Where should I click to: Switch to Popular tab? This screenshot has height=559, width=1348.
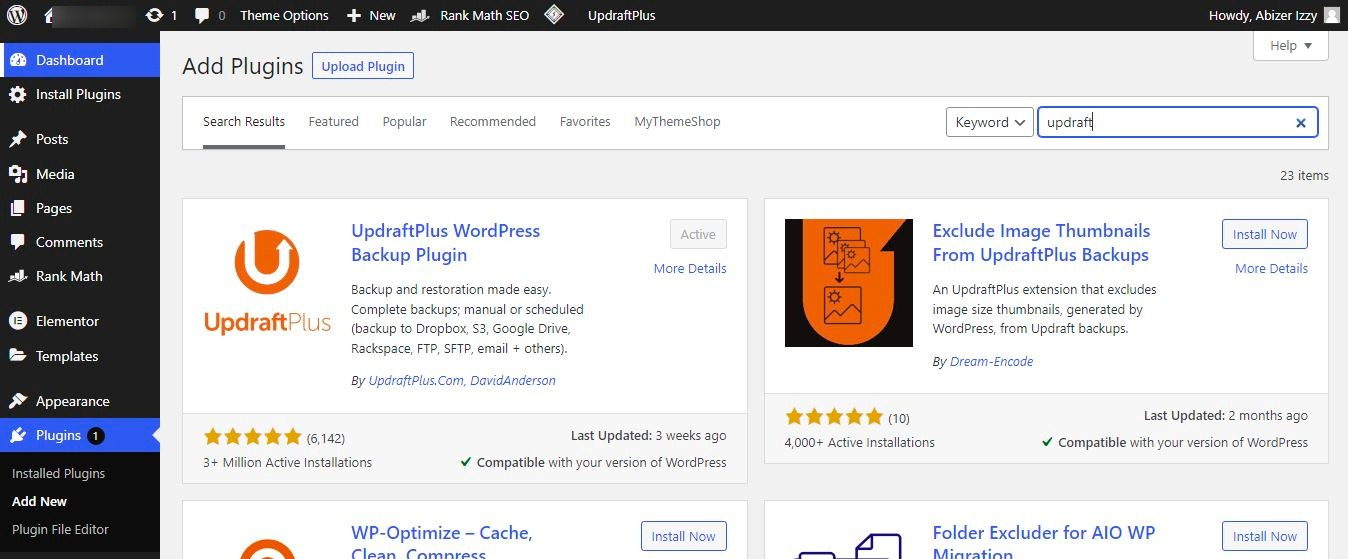404,122
